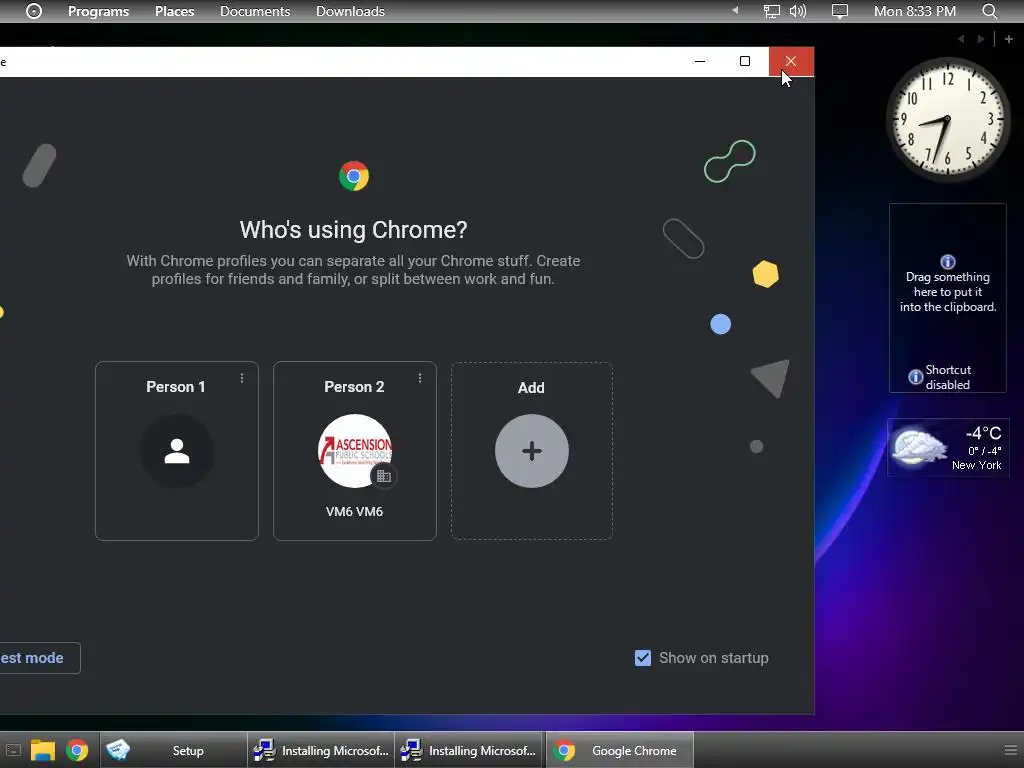Image resolution: width=1024 pixels, height=768 pixels.
Task: Click the Mon 8:33 PM clock
Action: click(x=915, y=11)
